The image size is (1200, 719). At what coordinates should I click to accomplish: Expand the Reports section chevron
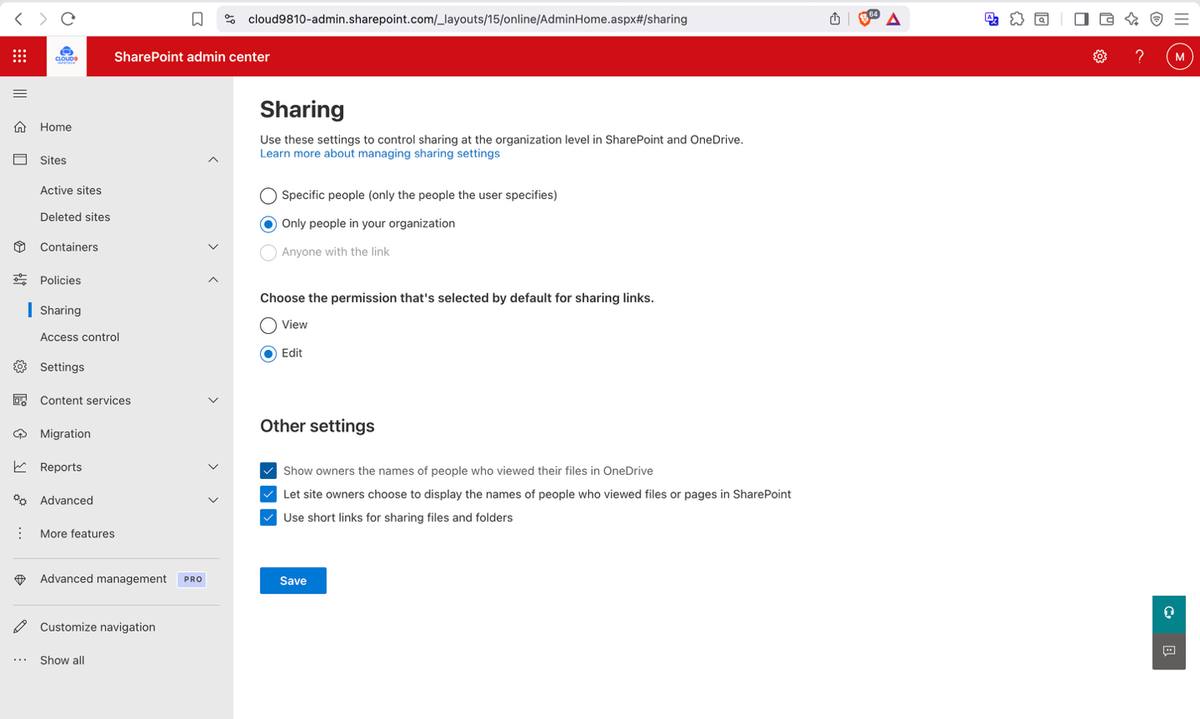click(x=213, y=467)
